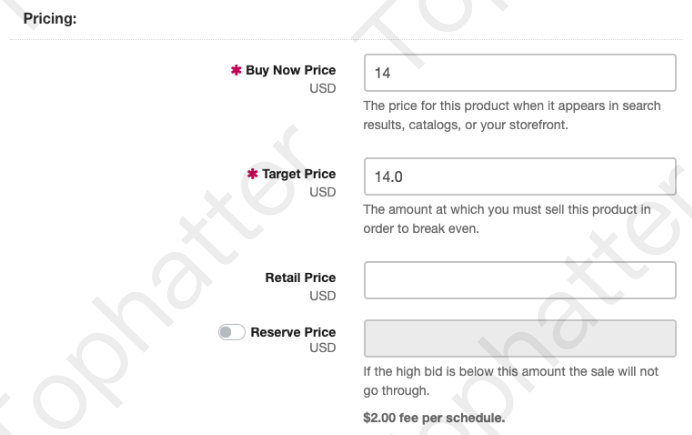Click the USD text under Retail Price

pyautogui.click(x=322, y=296)
